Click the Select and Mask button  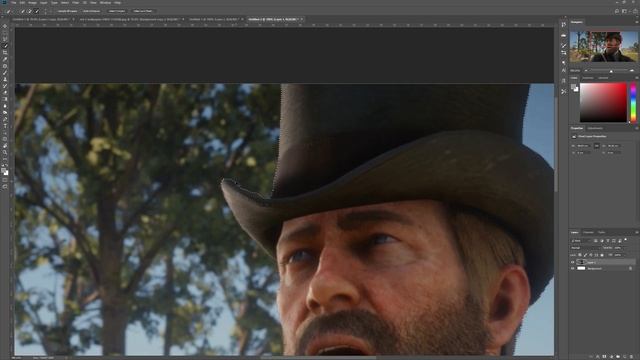(142, 11)
